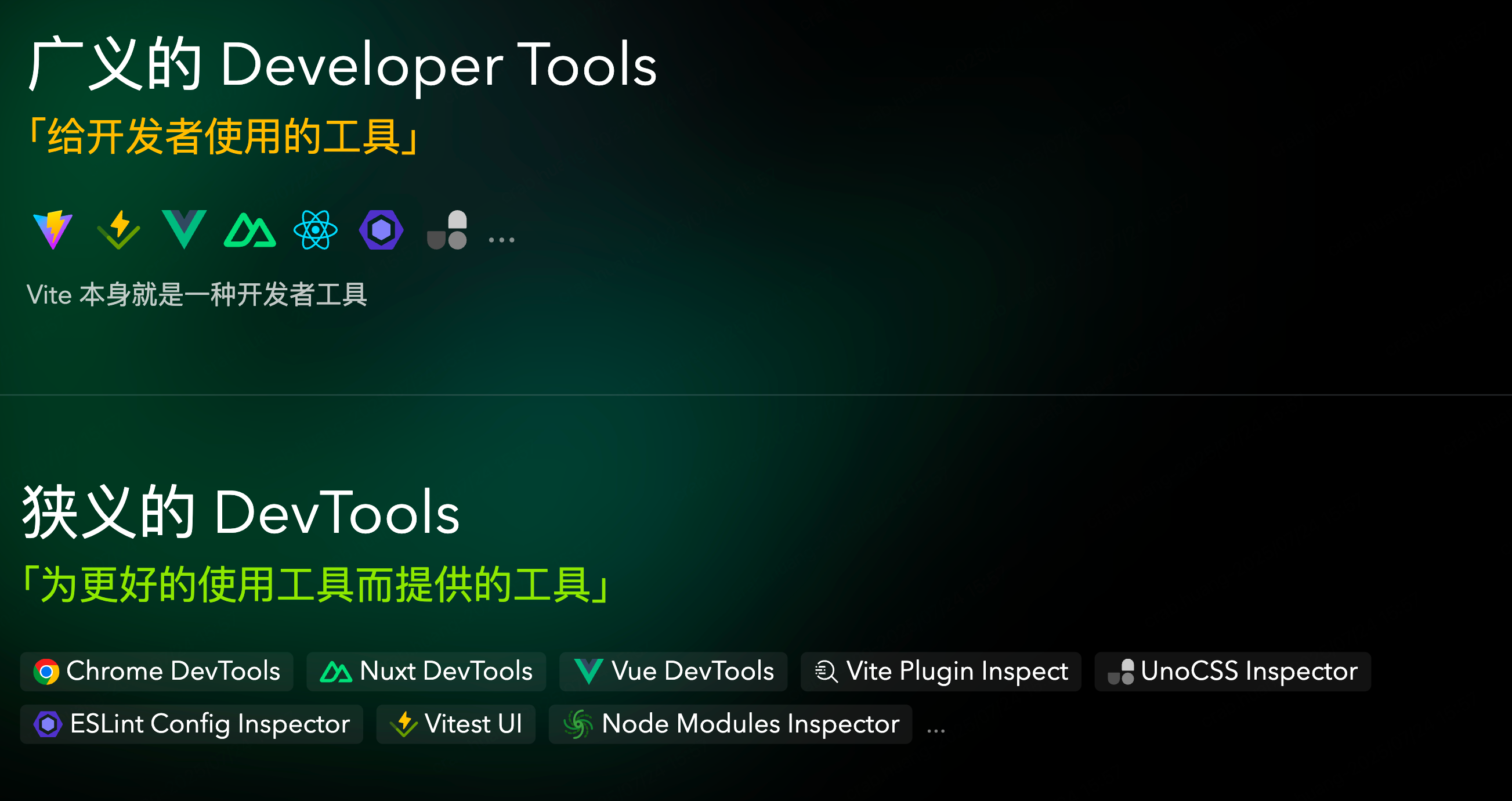This screenshot has width=1512, height=801.
Task: Click the Node Modules Inspector label
Action: coord(751,724)
